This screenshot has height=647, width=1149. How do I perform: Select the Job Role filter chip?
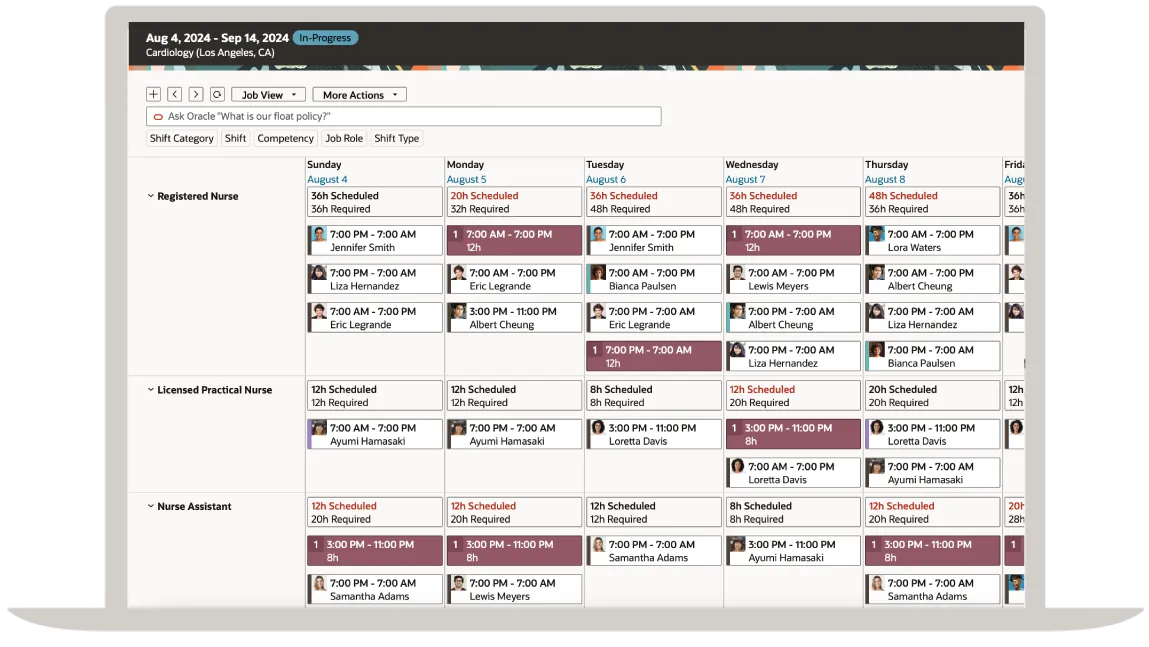[344, 138]
